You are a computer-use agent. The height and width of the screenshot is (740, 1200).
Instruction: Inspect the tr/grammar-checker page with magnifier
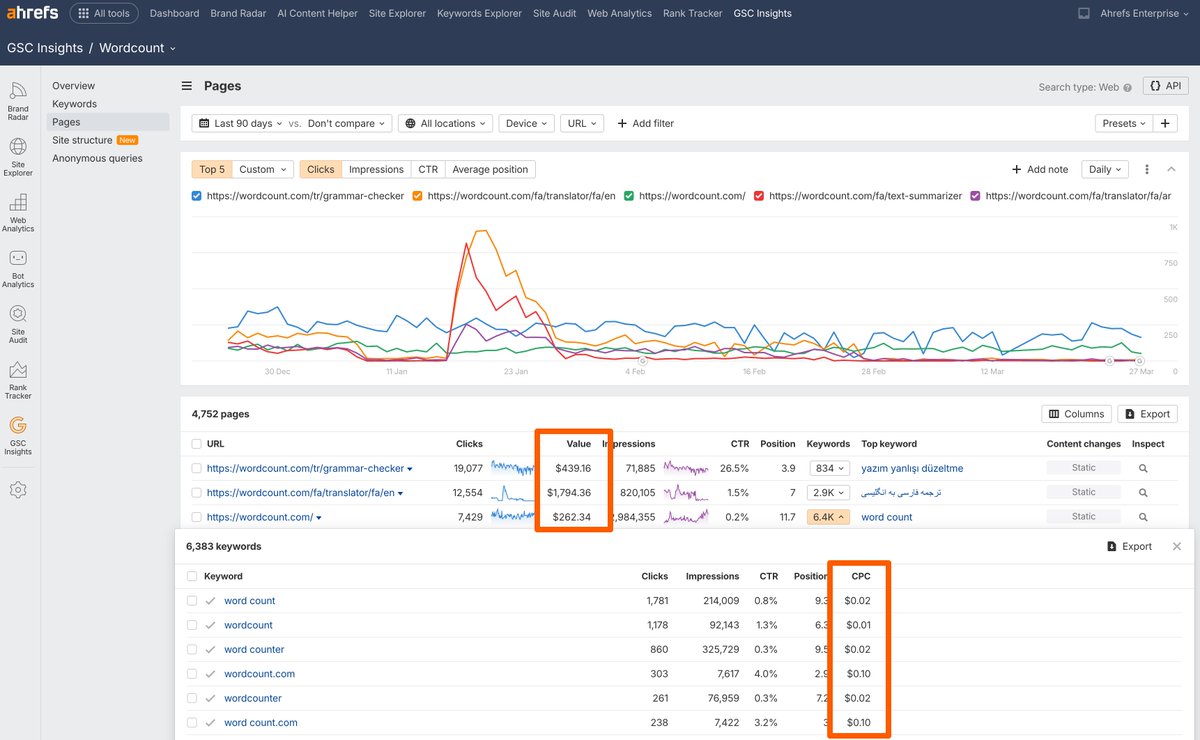click(x=1143, y=468)
